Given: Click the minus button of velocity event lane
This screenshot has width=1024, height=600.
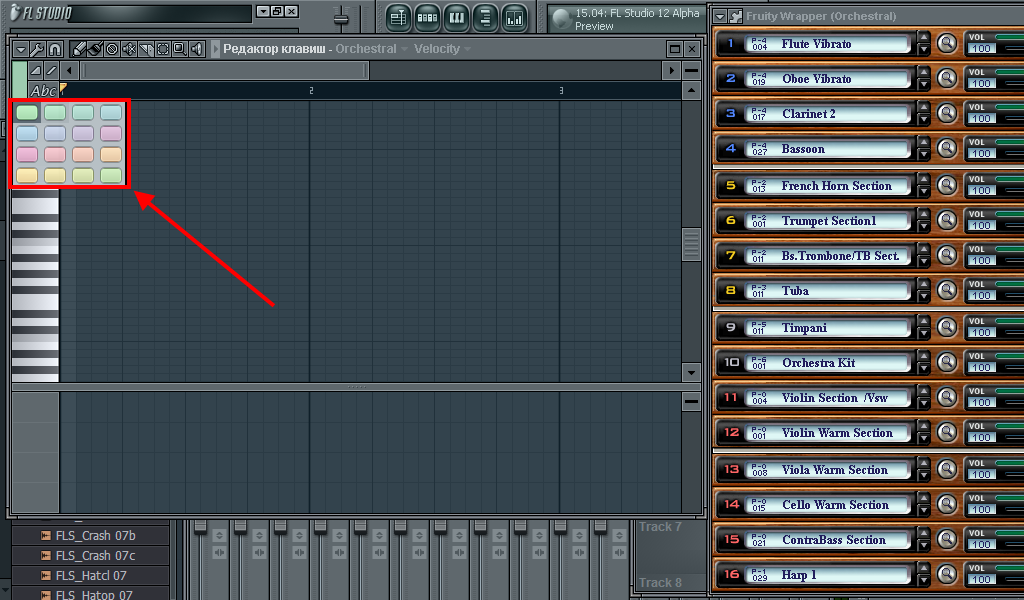Looking at the screenshot, I should 691,402.
